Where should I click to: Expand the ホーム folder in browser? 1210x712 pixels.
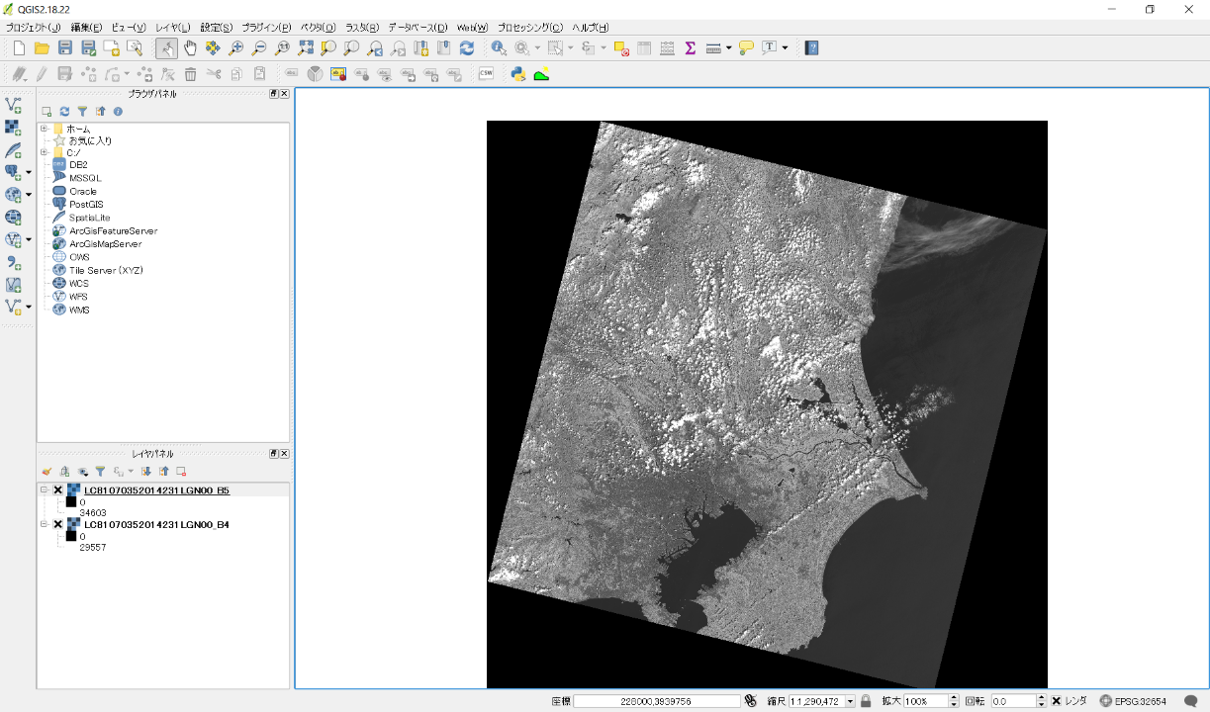point(44,129)
